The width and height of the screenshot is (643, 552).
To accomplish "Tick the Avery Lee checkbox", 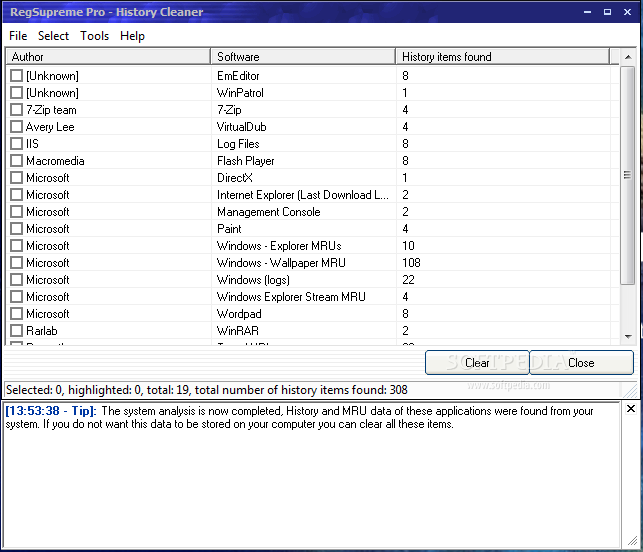I will click(16, 127).
